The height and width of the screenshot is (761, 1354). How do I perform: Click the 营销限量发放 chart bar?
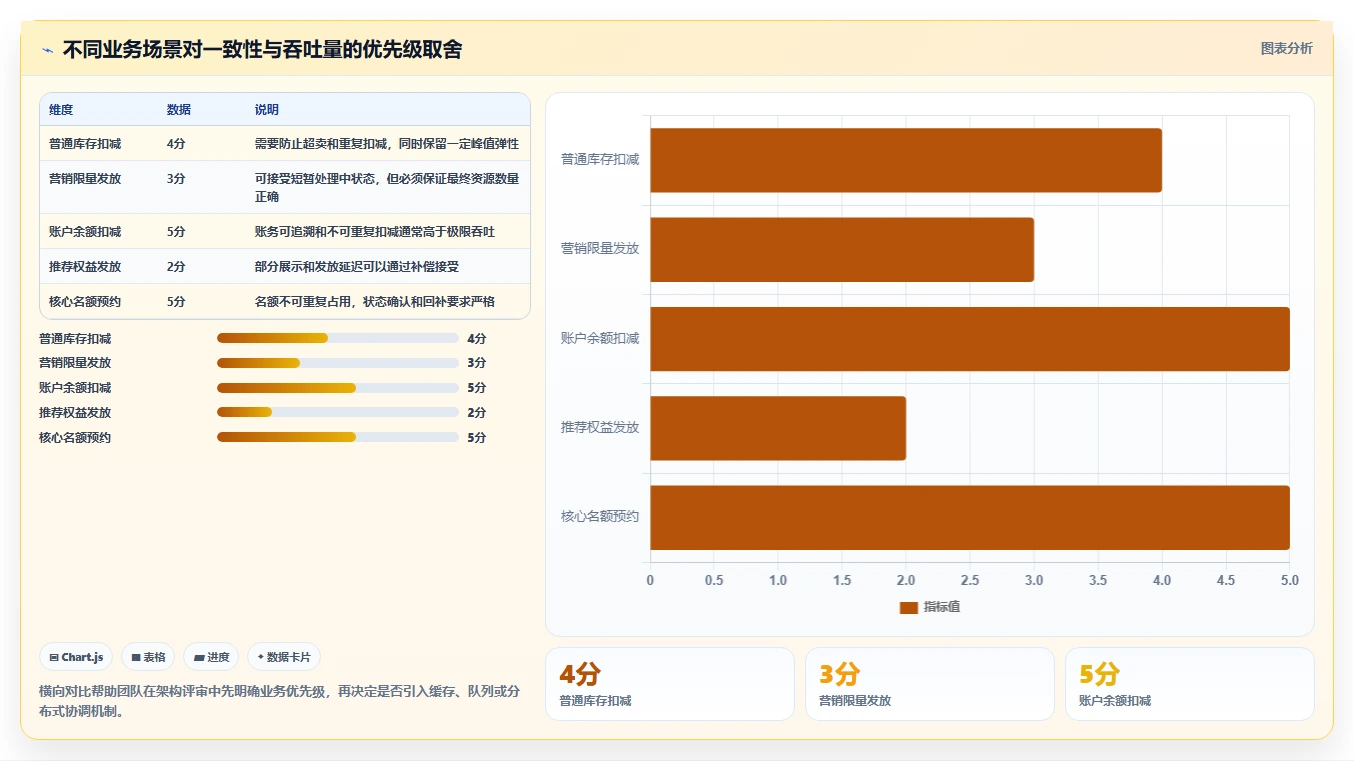[x=842, y=249]
